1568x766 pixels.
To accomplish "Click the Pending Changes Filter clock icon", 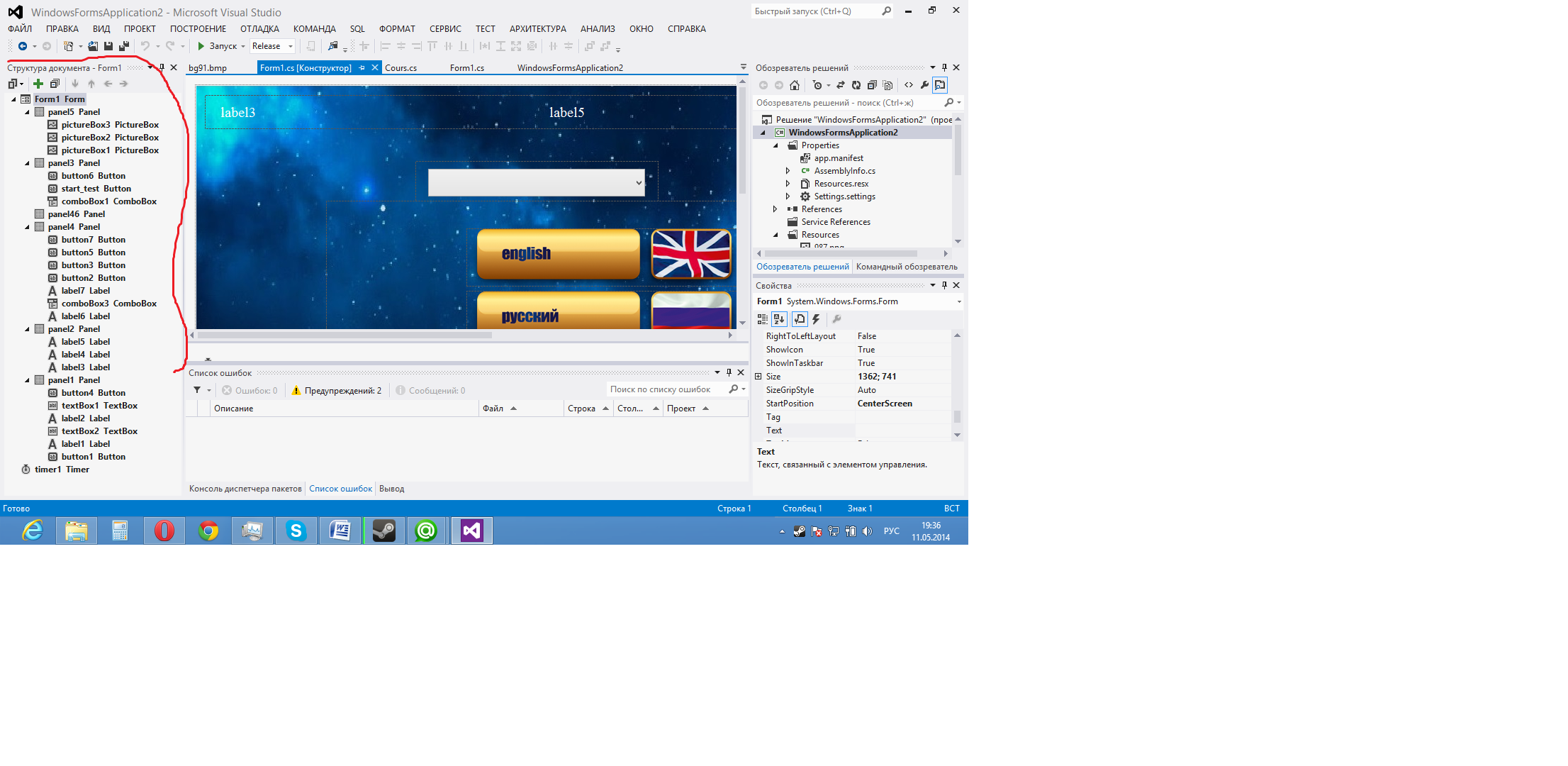I will (x=817, y=85).
